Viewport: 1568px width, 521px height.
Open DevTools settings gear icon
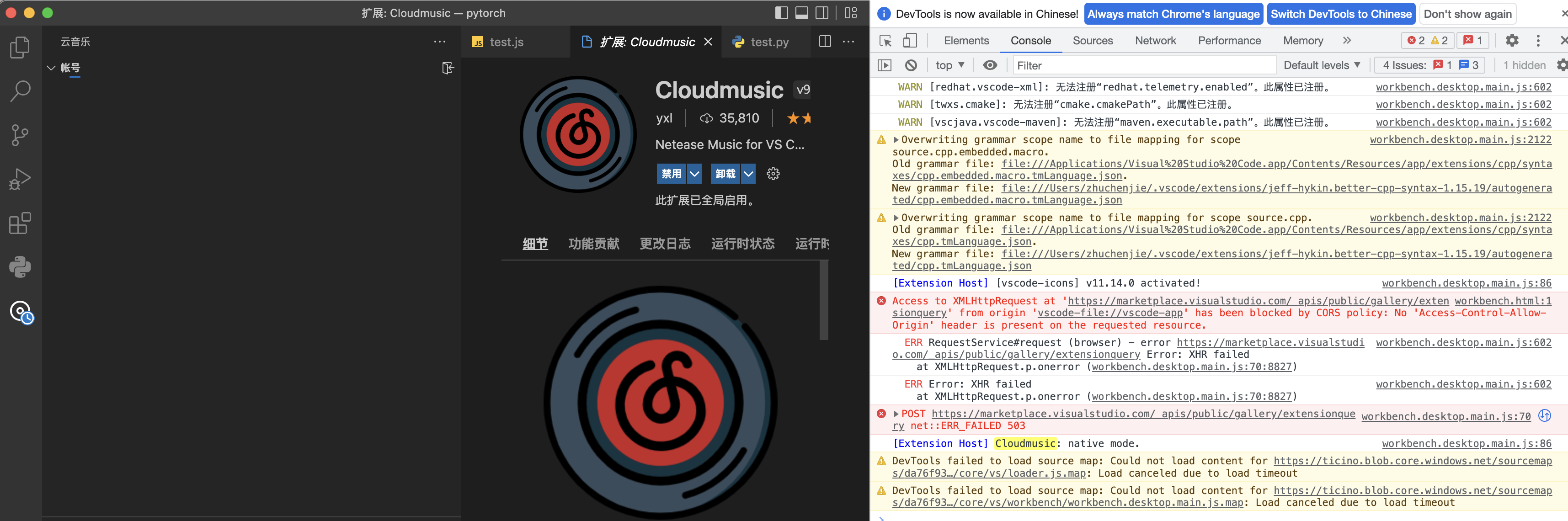1511,40
